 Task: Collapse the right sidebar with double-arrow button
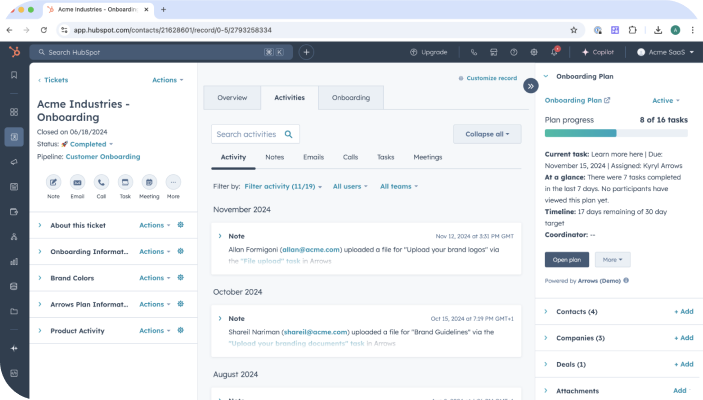pos(530,86)
